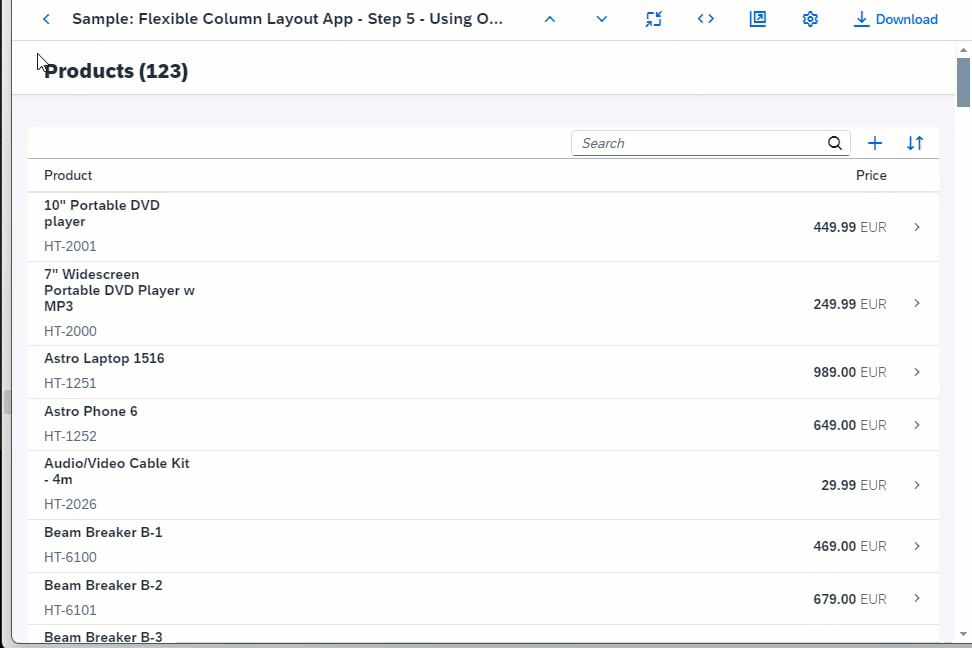The height and width of the screenshot is (648, 972).
Task: Click scrollbar up arrow
Action: tap(963, 50)
